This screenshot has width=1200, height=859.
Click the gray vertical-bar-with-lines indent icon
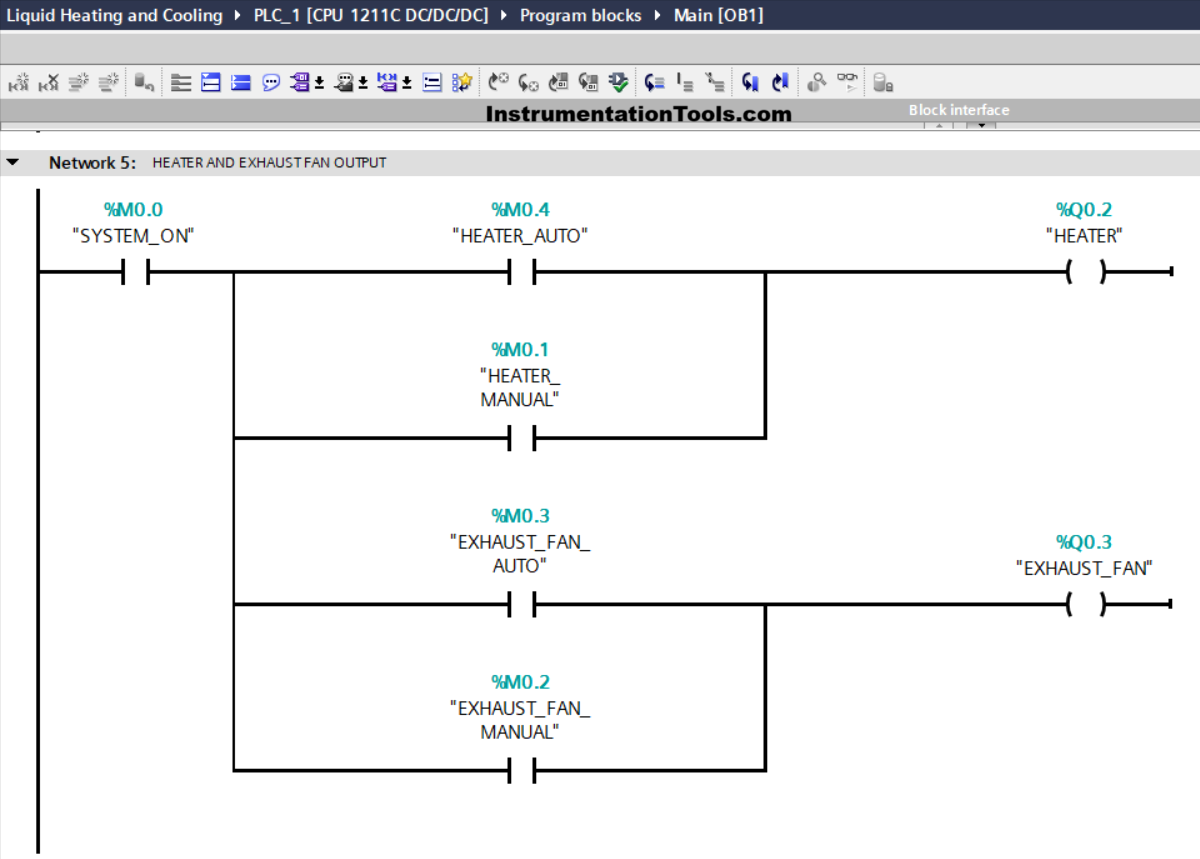click(685, 83)
